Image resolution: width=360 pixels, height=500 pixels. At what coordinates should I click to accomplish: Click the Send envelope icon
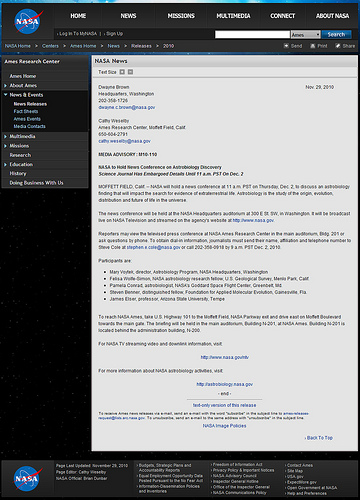pos(286,46)
